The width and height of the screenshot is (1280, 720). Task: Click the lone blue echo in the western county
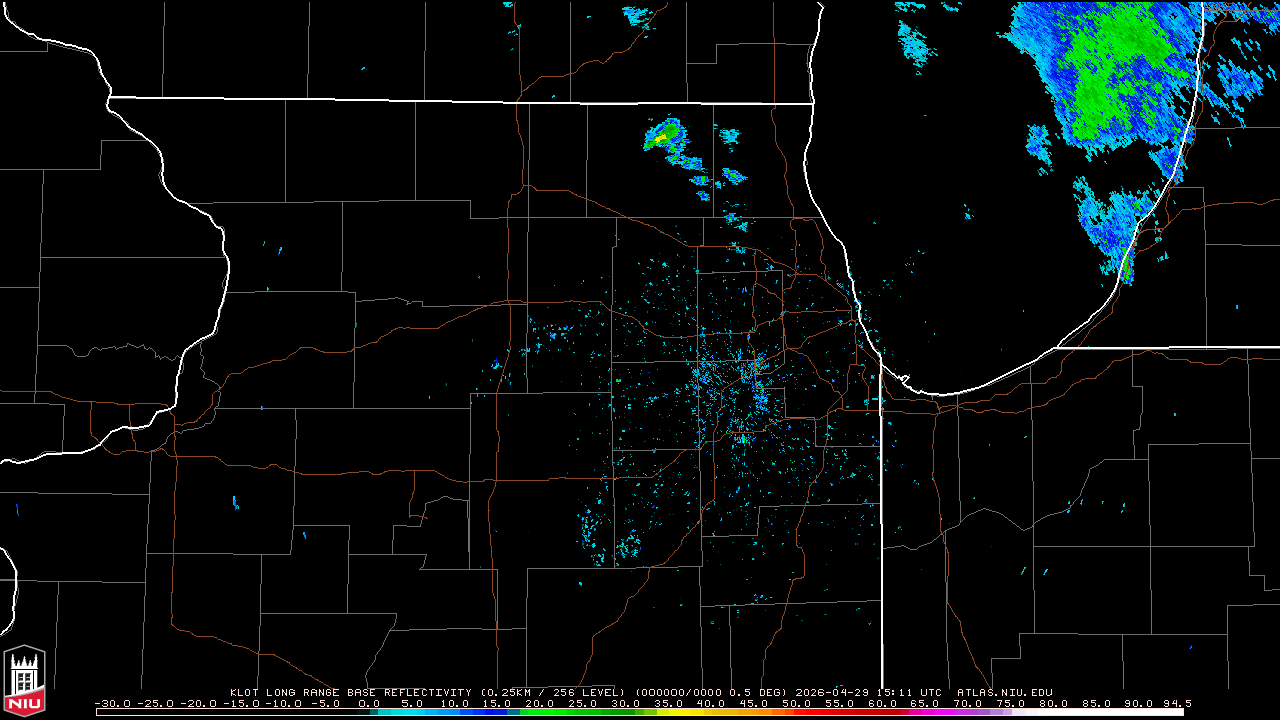click(236, 501)
